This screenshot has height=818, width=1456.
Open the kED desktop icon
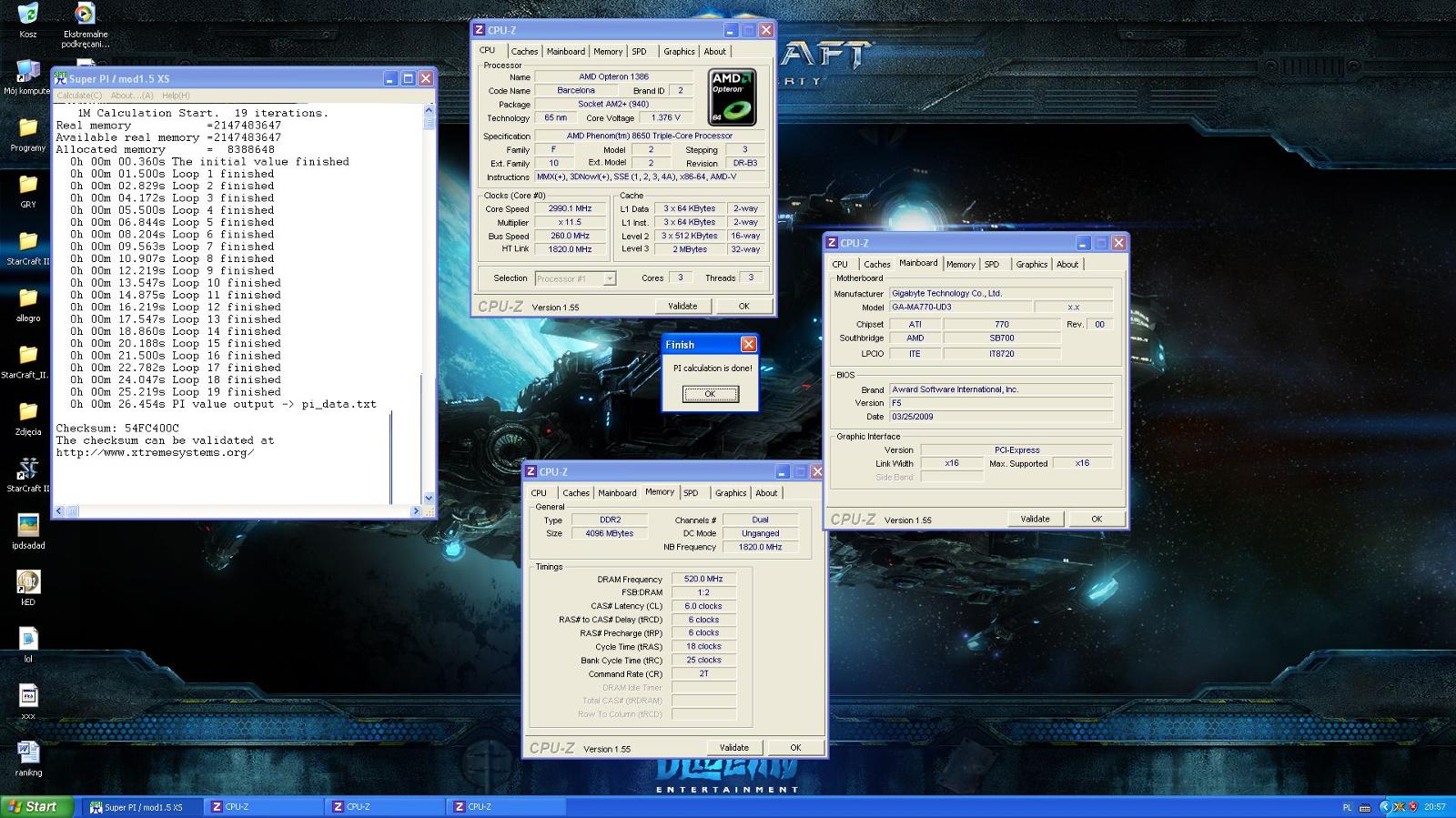28,582
